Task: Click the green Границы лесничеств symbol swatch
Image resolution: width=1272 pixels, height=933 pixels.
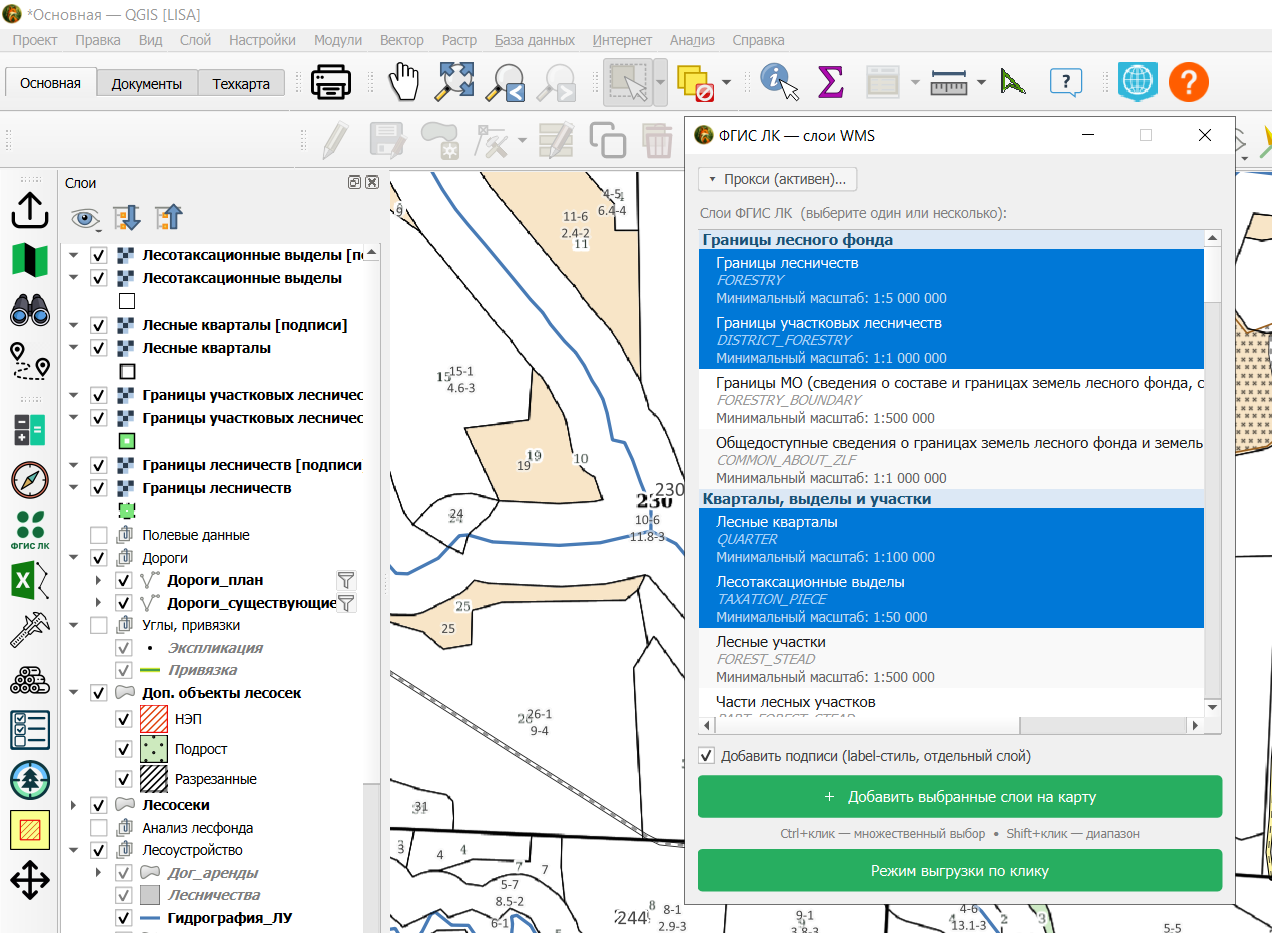Action: click(127, 510)
